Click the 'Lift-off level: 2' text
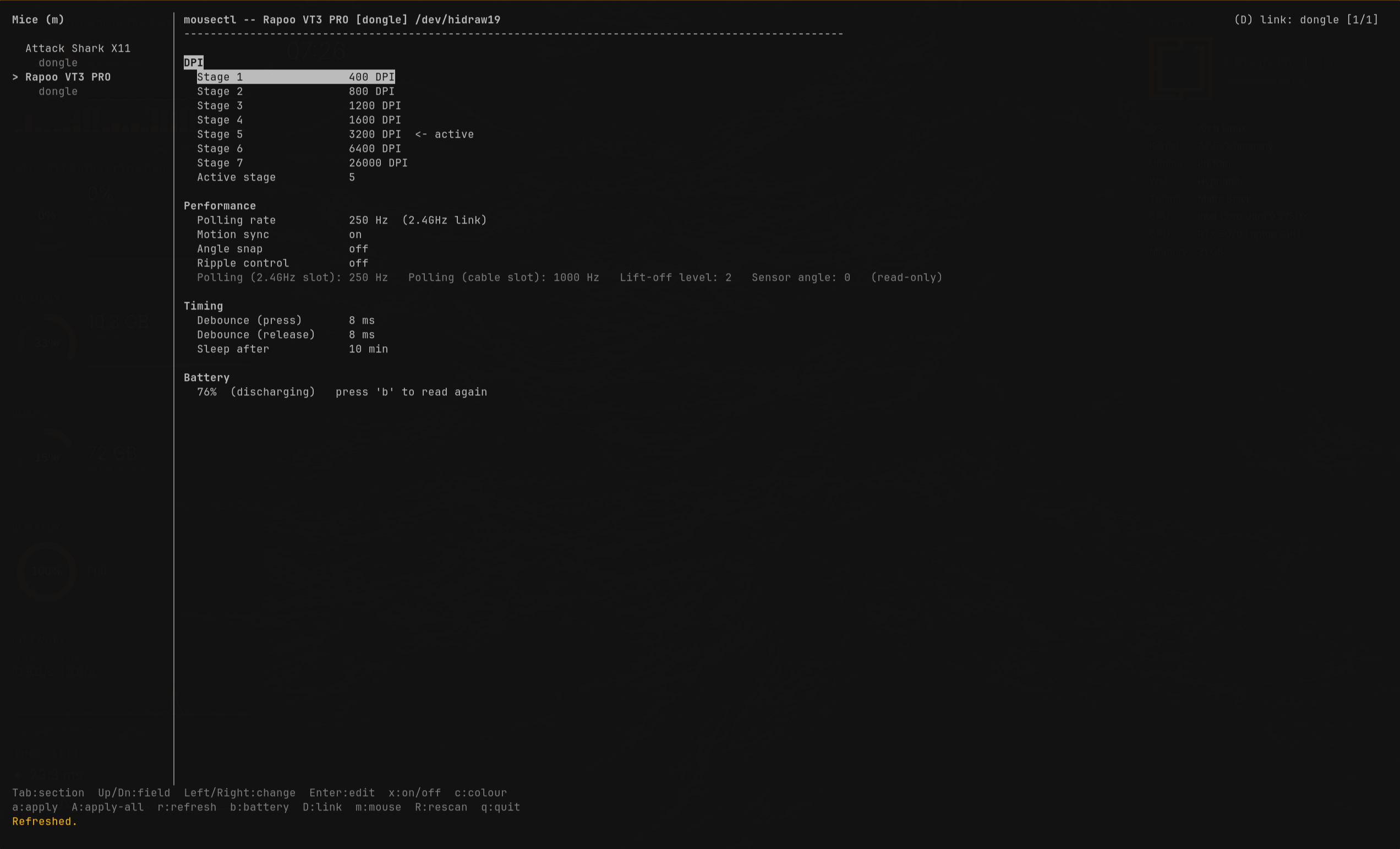The height and width of the screenshot is (849, 1400). coord(676,277)
